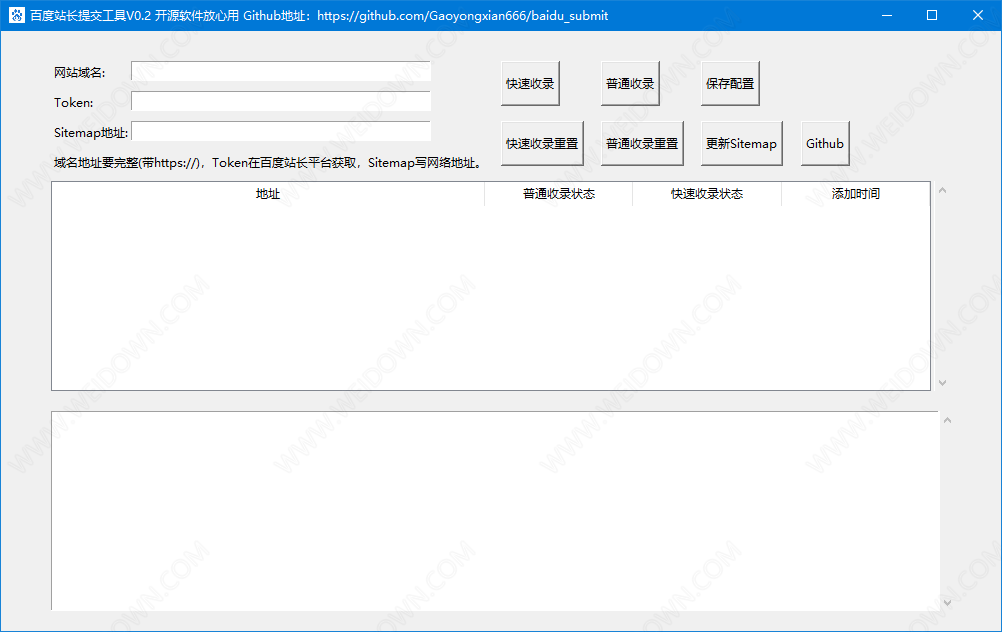Sort by the 快速收录状态 column header

707,194
